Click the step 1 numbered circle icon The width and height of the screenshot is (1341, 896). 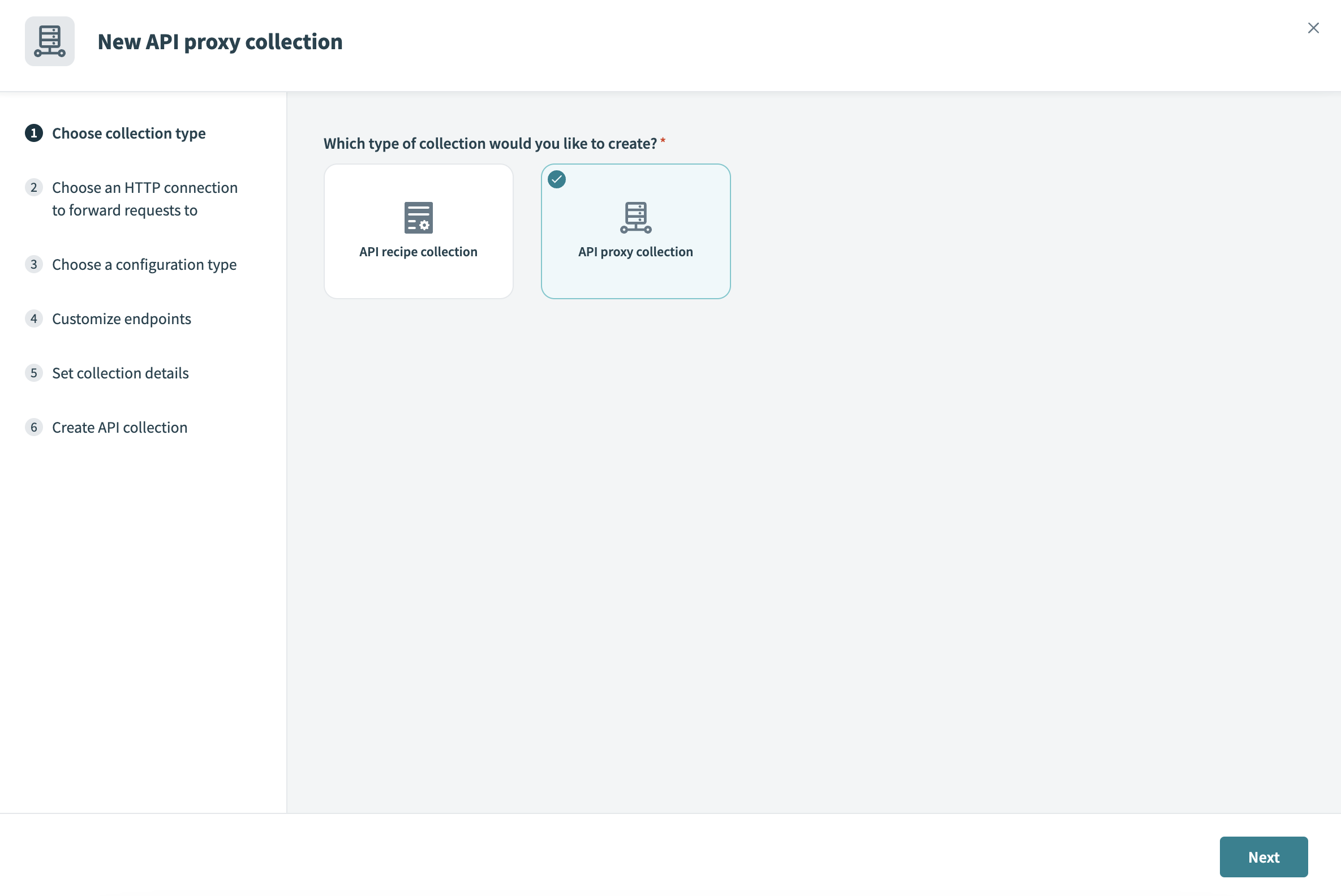point(33,132)
